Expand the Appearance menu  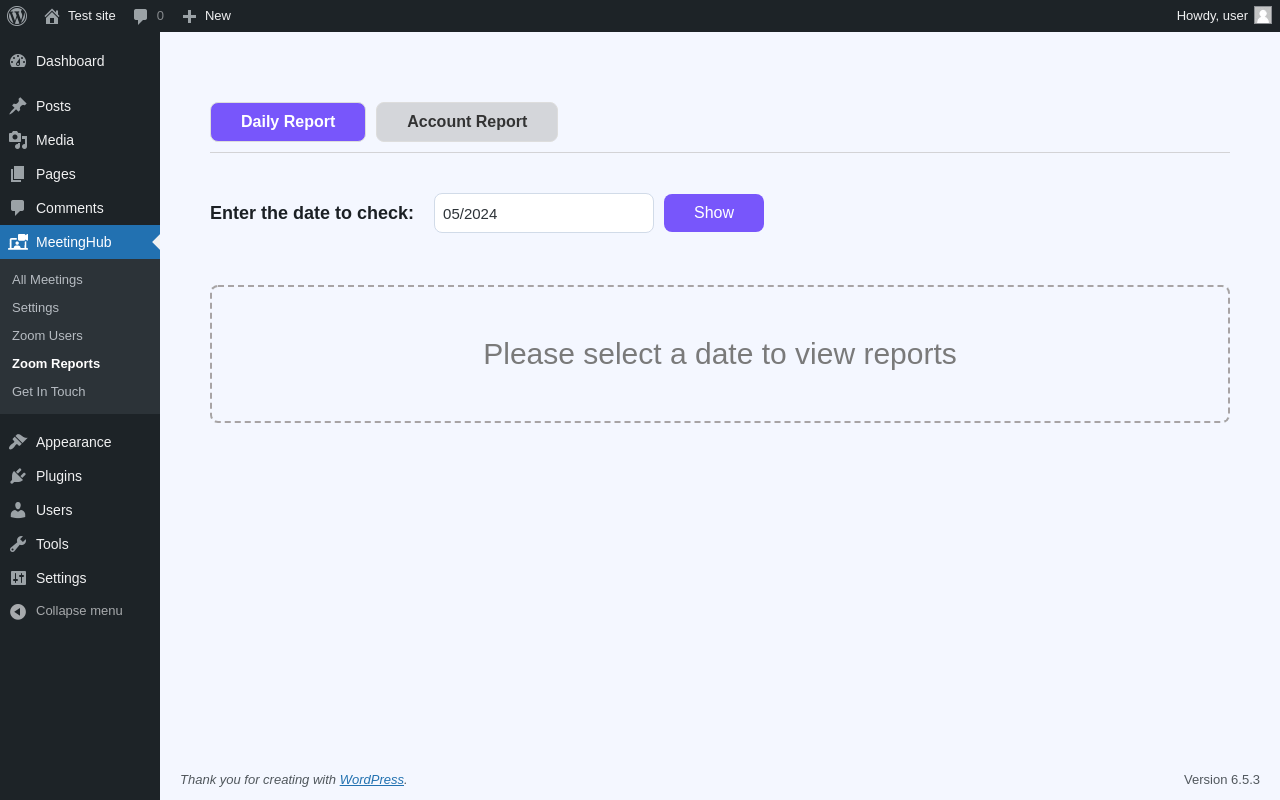click(x=73, y=442)
